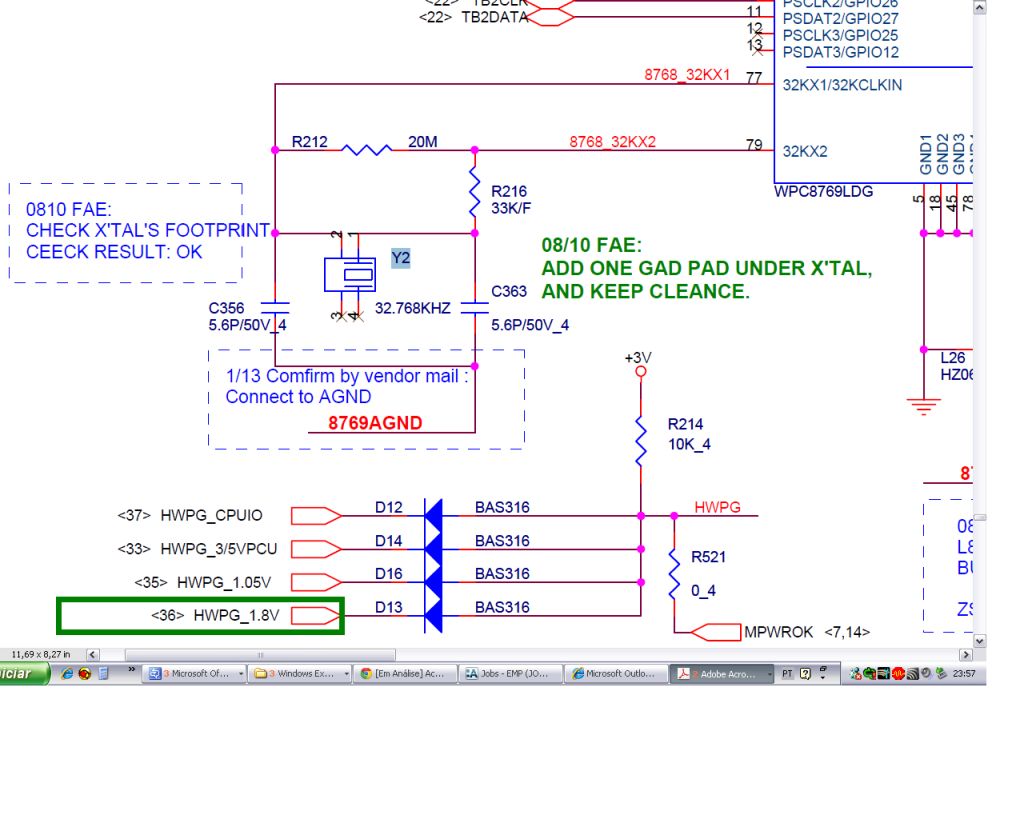Switch to the Microsoft Outlook window
The height and width of the screenshot is (819, 1024).
(x=616, y=674)
